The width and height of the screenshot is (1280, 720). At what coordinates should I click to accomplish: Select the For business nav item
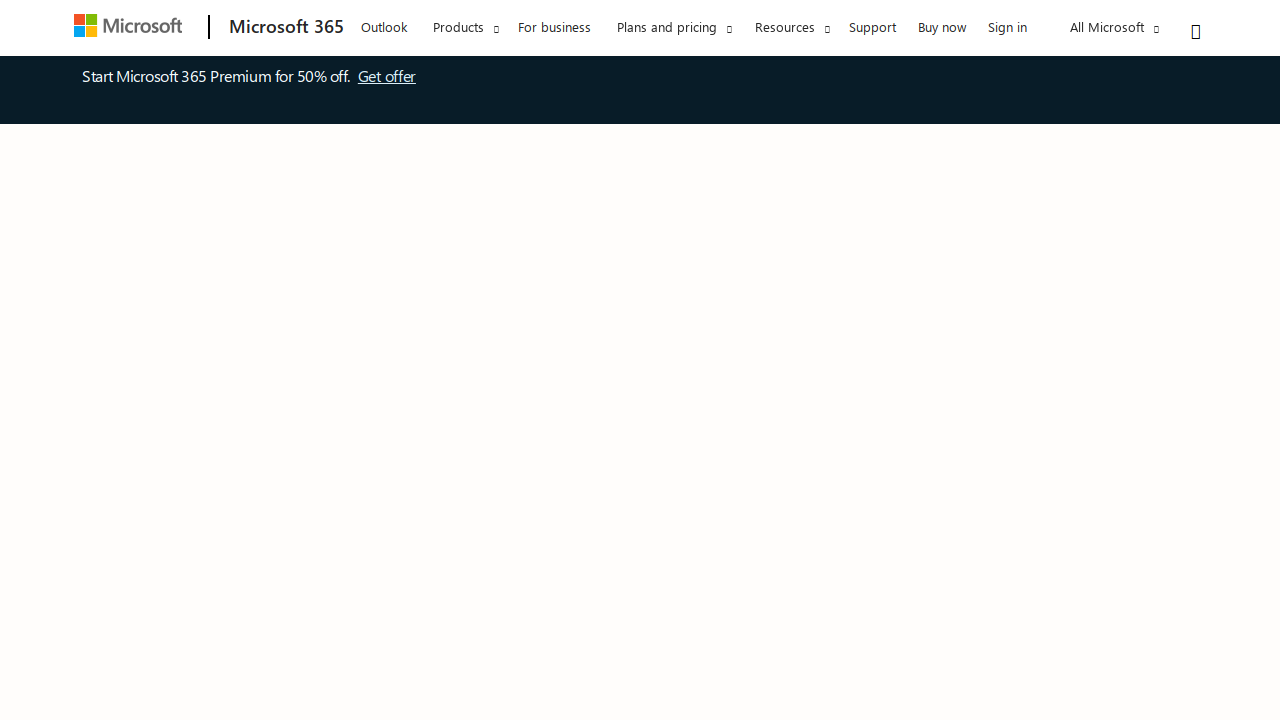click(x=554, y=27)
